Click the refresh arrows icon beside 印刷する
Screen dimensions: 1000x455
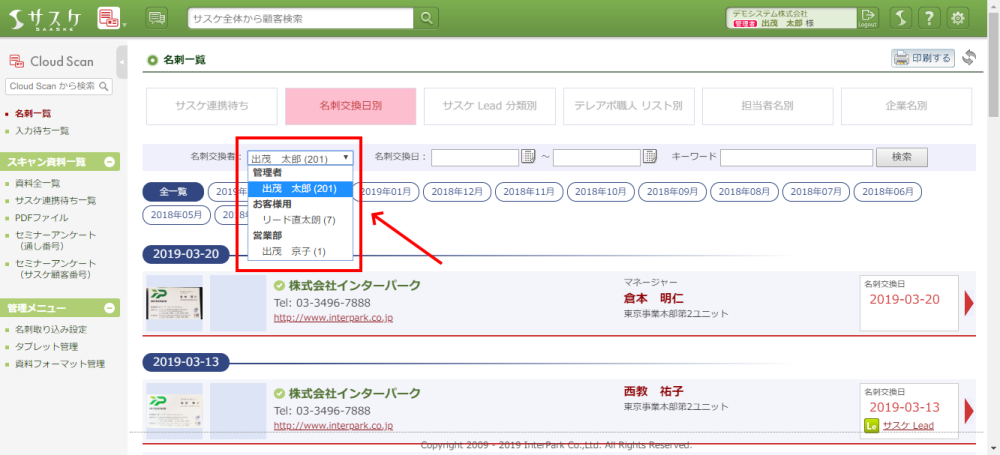click(x=968, y=58)
